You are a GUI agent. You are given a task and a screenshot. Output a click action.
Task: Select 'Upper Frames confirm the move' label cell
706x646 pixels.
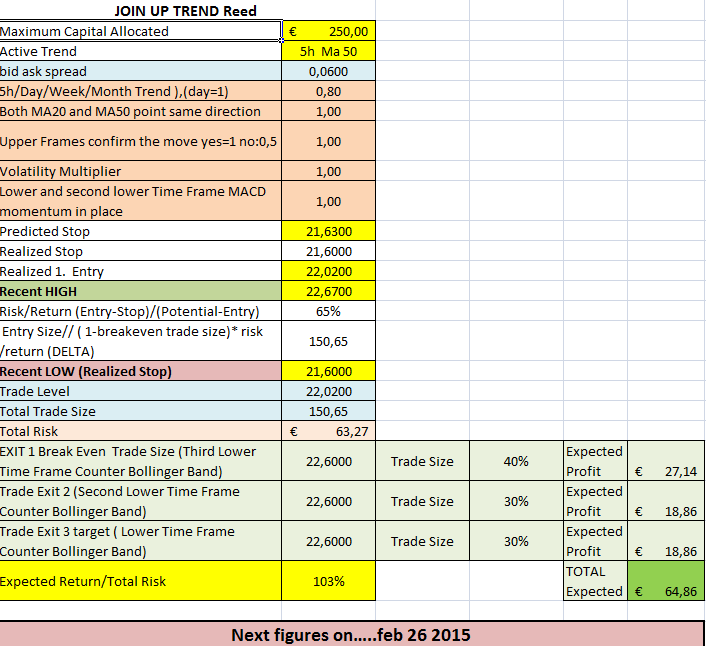point(140,141)
